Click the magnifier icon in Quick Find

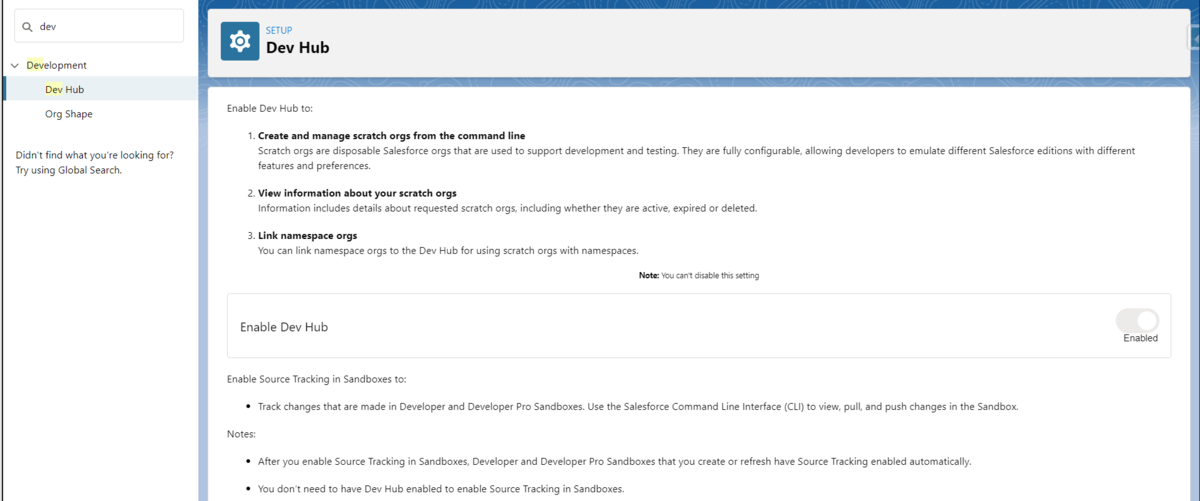(x=27, y=27)
